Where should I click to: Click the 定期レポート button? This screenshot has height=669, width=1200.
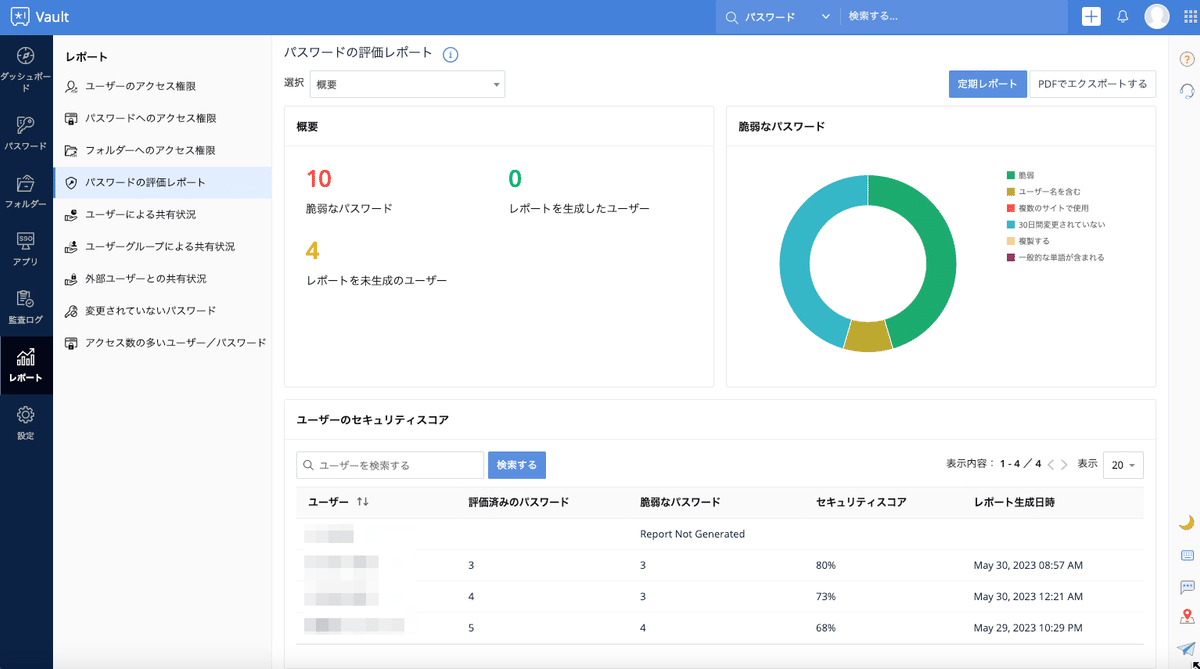[988, 84]
